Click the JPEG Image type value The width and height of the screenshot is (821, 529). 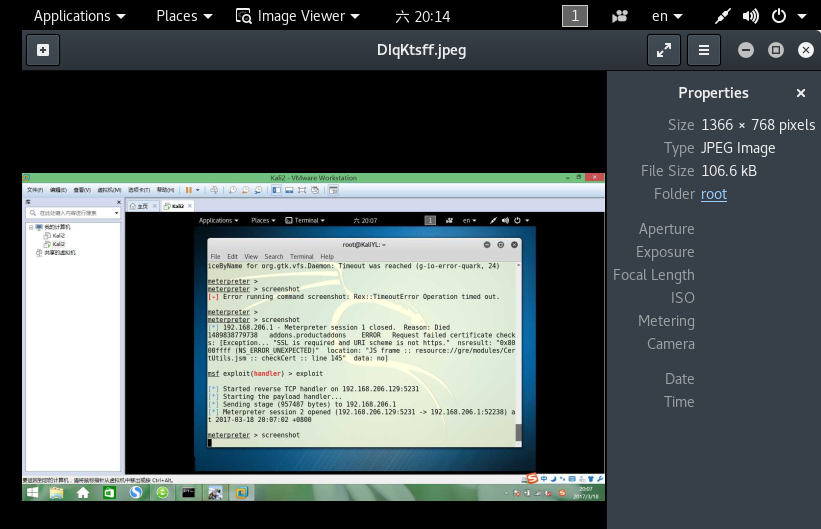pos(738,148)
